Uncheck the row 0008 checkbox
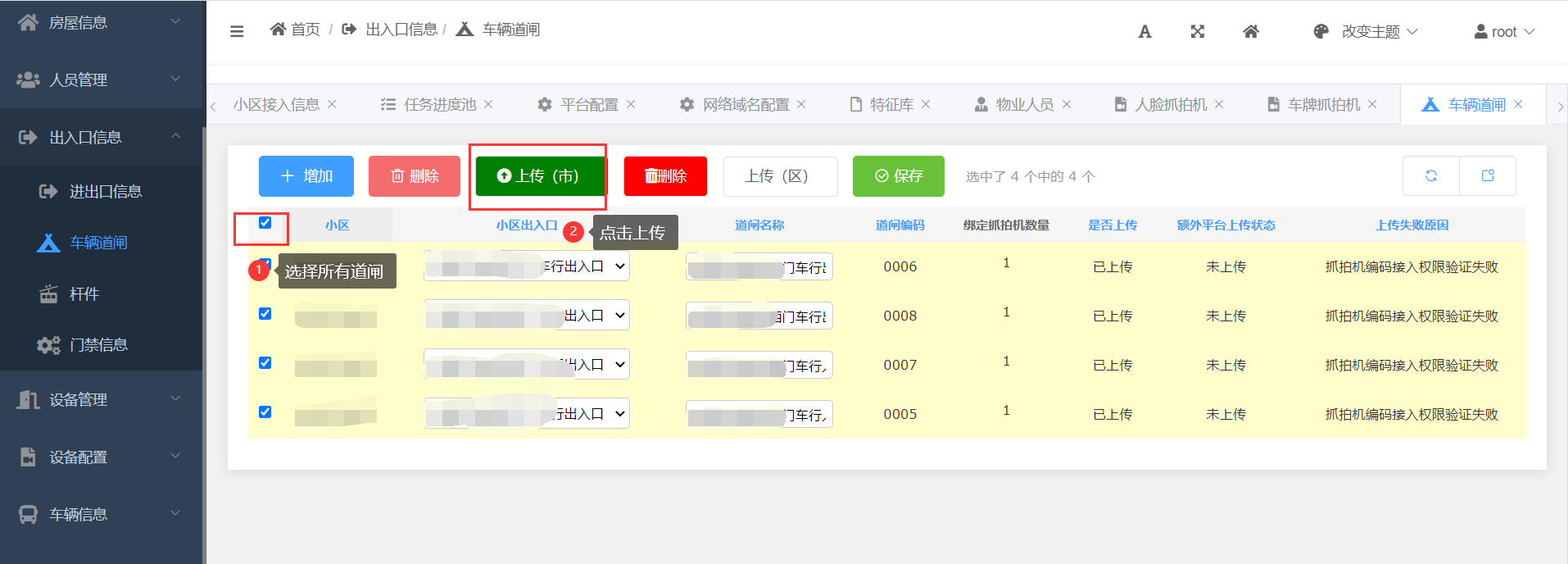1568x564 pixels. tap(265, 313)
